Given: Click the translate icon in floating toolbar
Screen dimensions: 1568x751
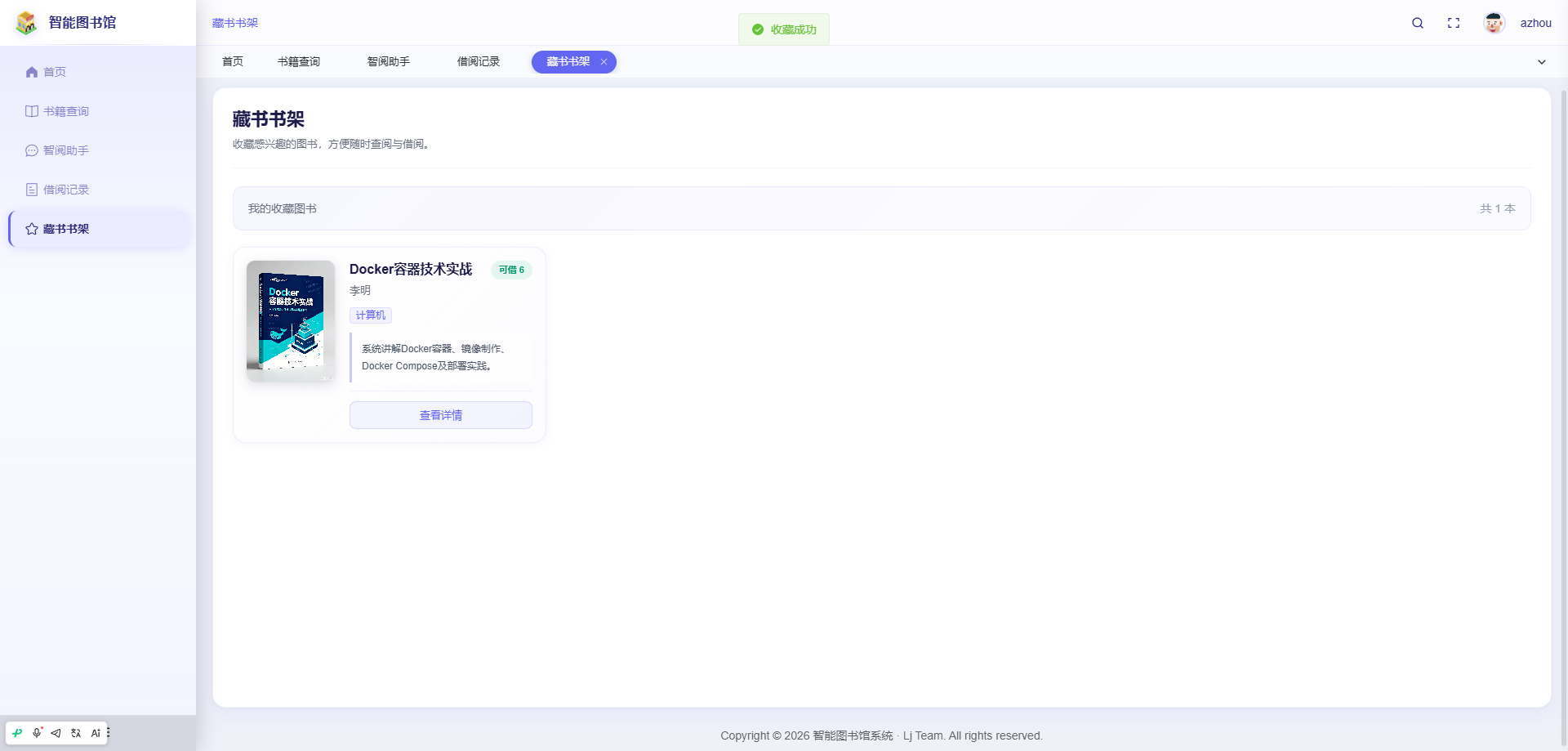Looking at the screenshot, I should [76, 733].
